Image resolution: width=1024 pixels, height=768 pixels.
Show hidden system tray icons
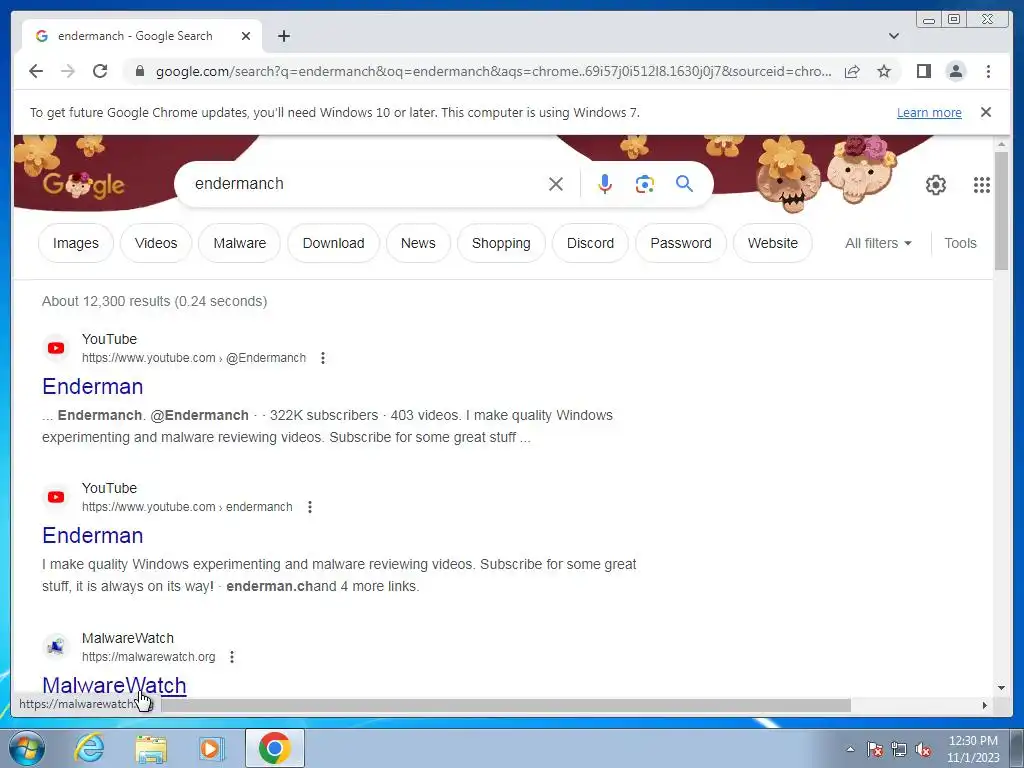(850, 749)
